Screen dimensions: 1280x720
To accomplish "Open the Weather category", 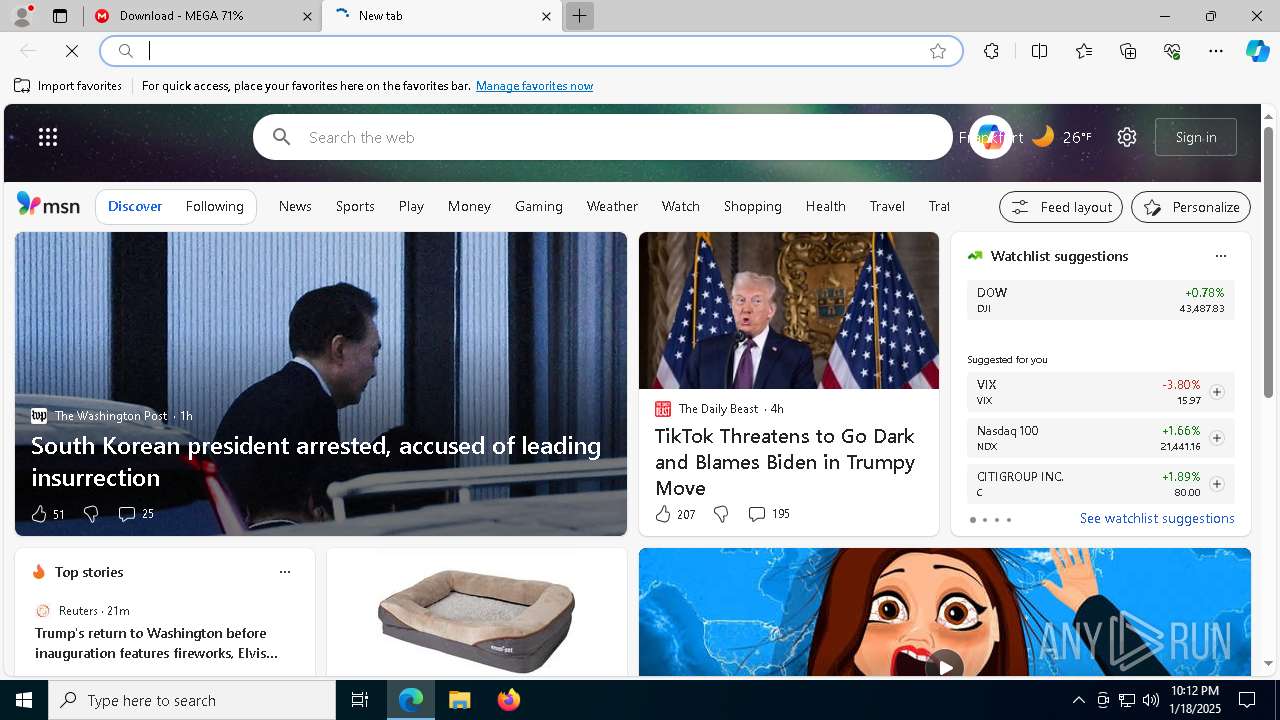I will (612, 206).
